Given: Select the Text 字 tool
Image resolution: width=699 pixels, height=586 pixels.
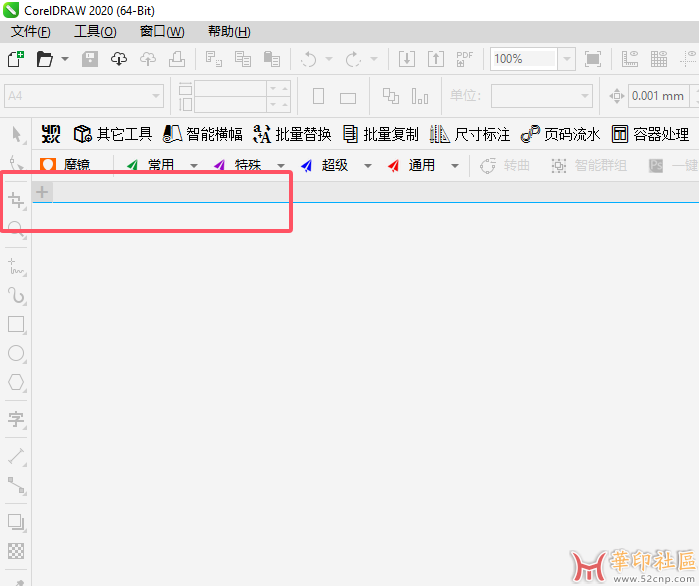Looking at the screenshot, I should (16, 419).
